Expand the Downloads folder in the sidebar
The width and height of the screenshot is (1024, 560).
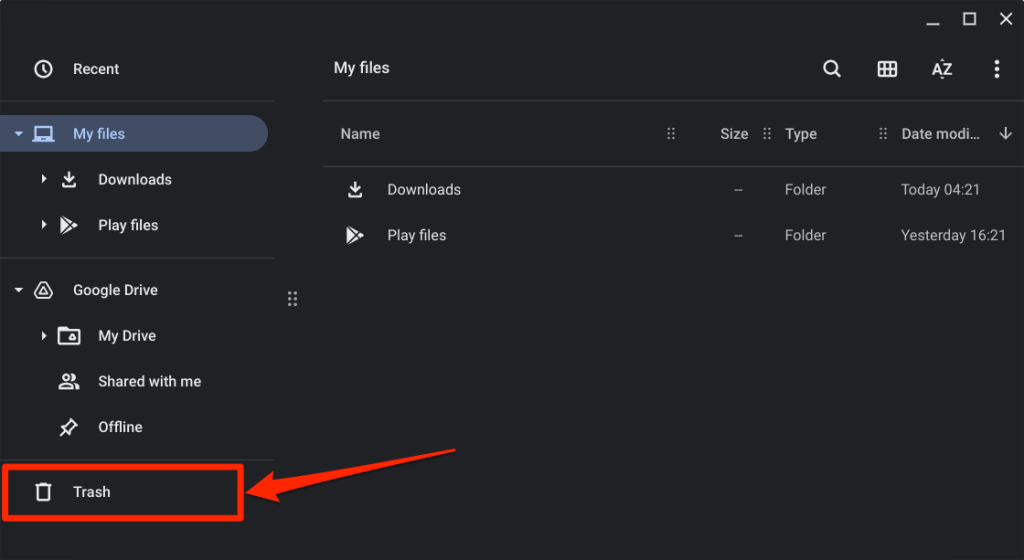tap(44, 180)
